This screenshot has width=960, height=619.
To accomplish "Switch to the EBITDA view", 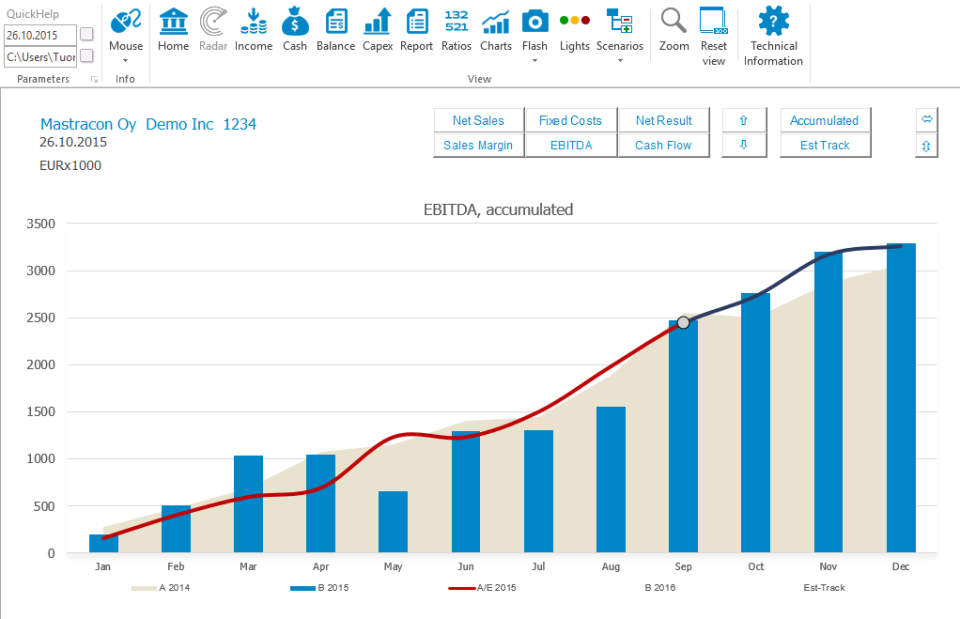I will [571, 145].
